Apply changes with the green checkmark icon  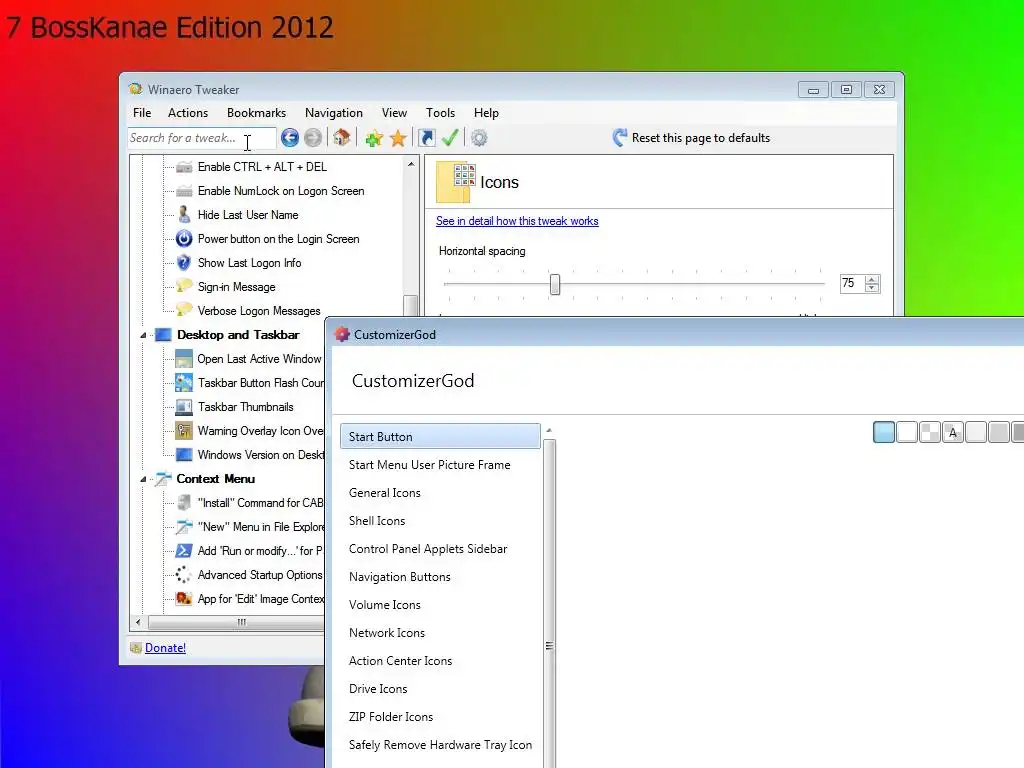coord(450,138)
